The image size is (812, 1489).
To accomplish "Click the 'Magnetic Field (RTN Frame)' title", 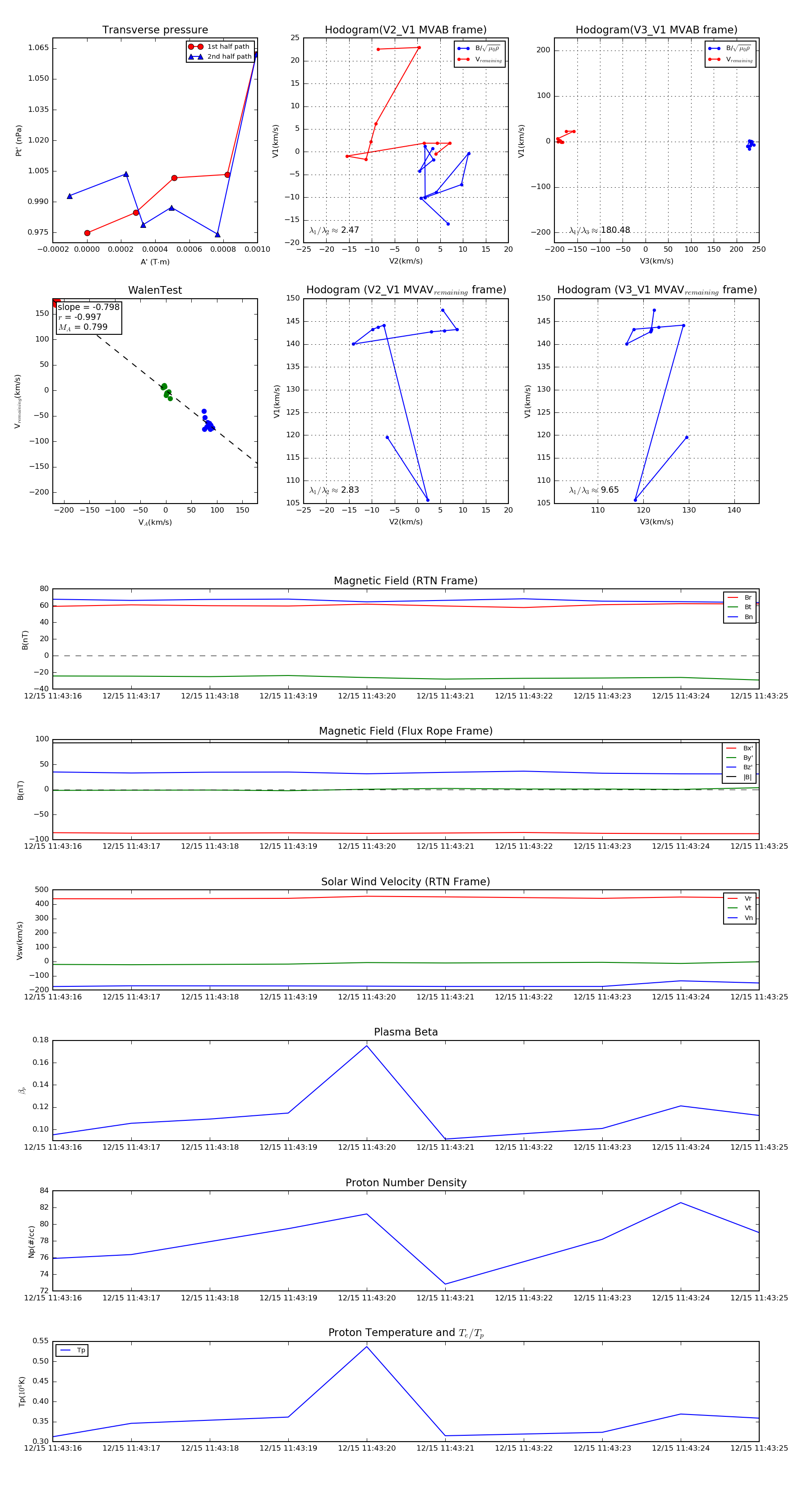I will [x=406, y=581].
